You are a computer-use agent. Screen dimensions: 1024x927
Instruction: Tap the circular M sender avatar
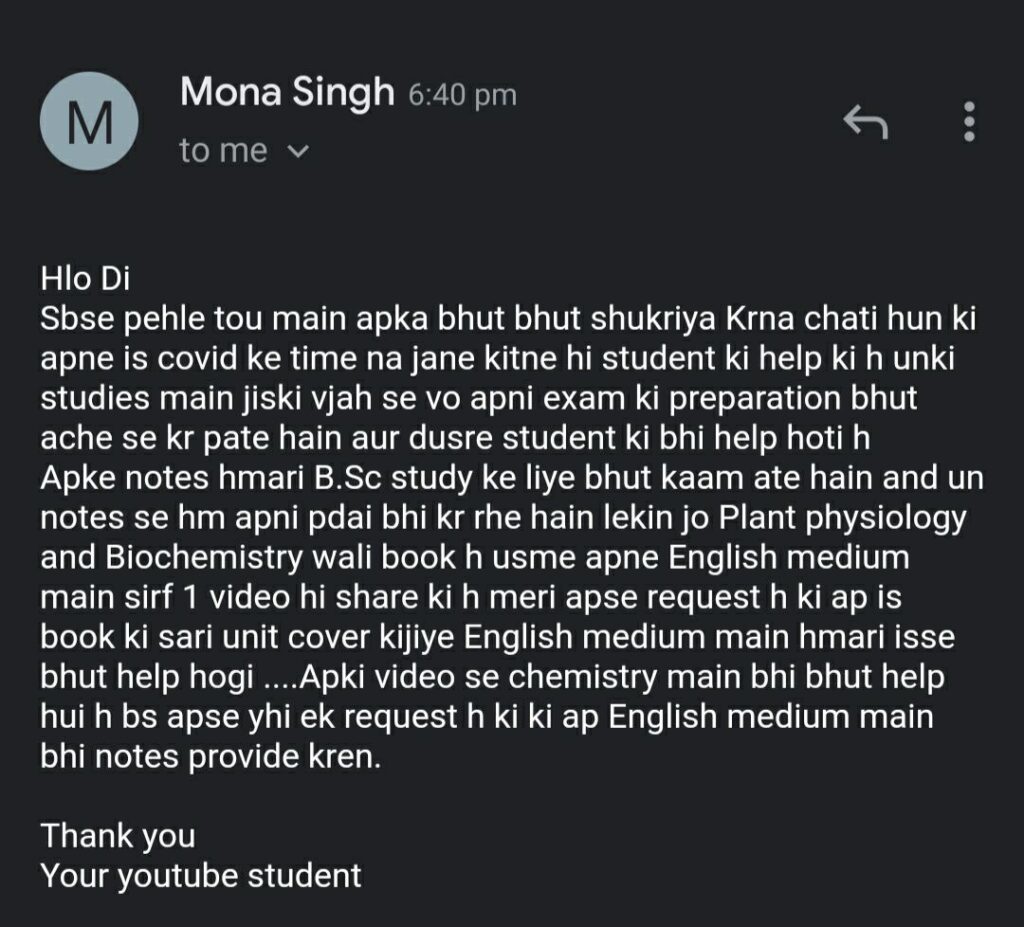coord(89,122)
